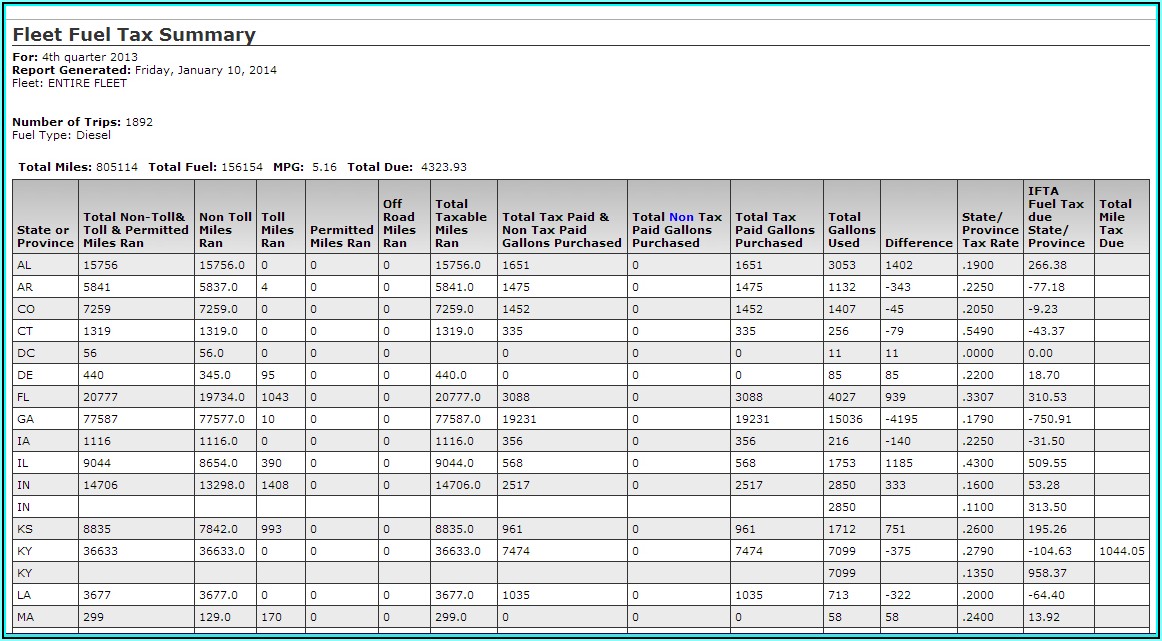Viewport: 1162px width, 641px height.
Task: Select the DC state row label
Action: click(26, 353)
